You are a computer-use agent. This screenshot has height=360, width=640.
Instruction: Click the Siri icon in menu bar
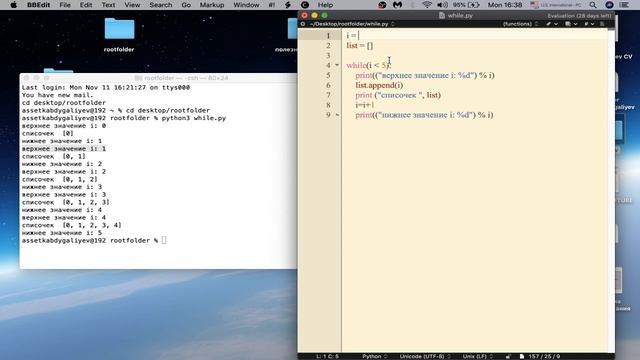[x=609, y=5]
